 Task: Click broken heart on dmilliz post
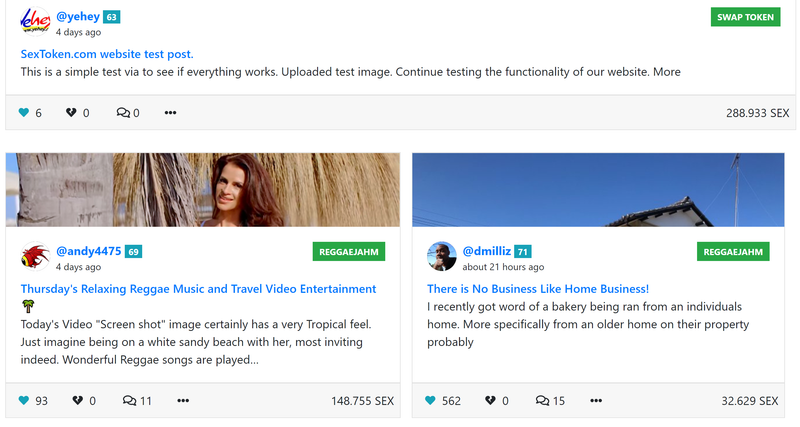(490, 401)
